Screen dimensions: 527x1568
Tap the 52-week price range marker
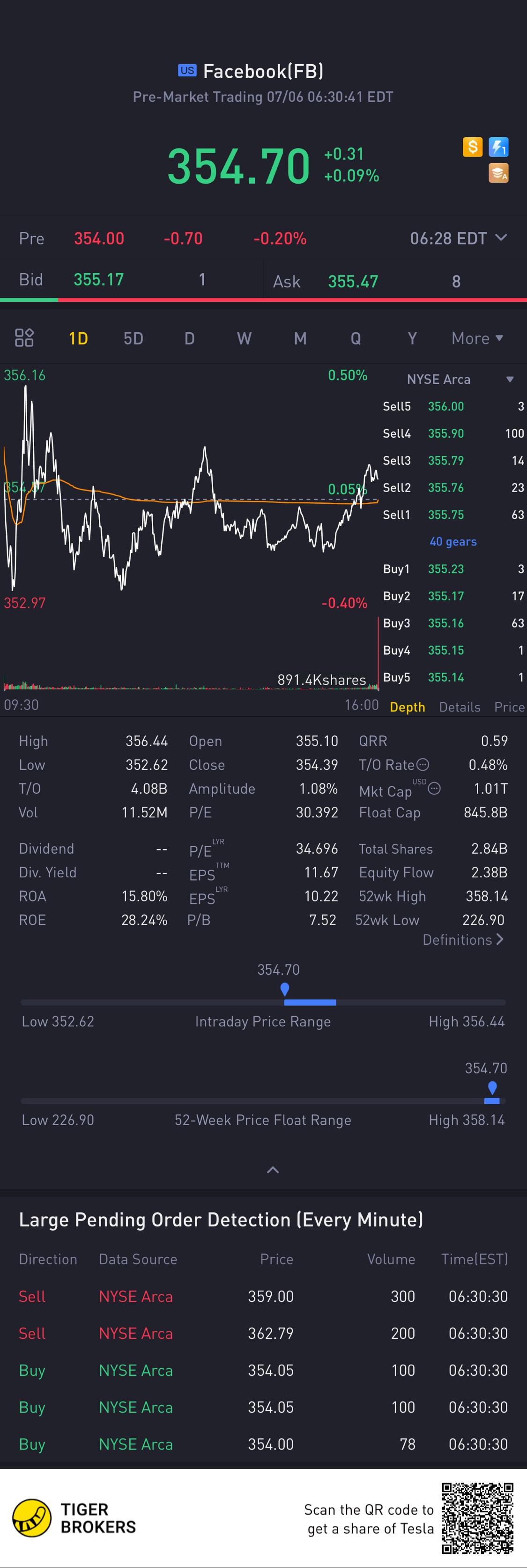492,1088
